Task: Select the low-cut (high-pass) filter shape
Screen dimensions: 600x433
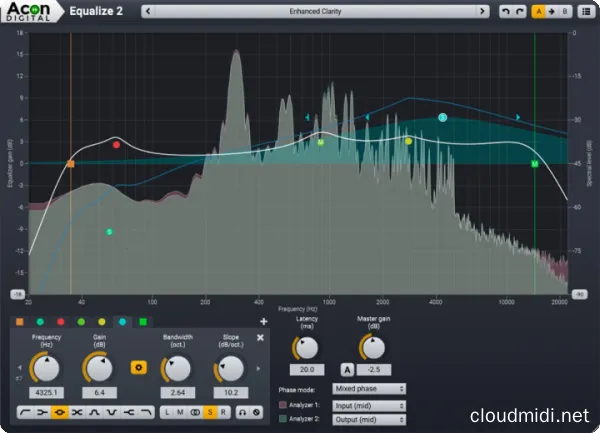Action: click(25, 412)
